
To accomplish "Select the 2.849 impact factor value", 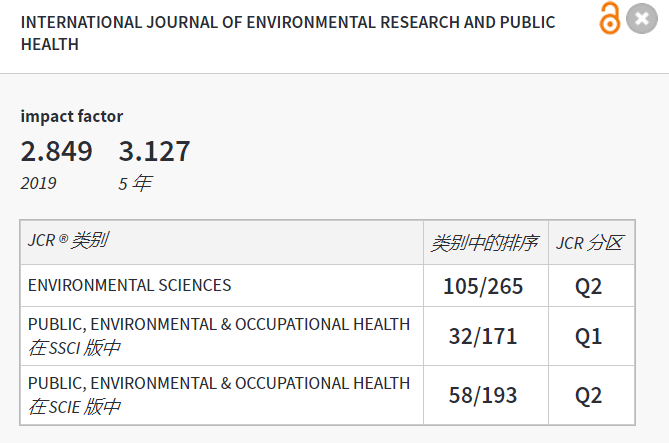I will point(57,152).
